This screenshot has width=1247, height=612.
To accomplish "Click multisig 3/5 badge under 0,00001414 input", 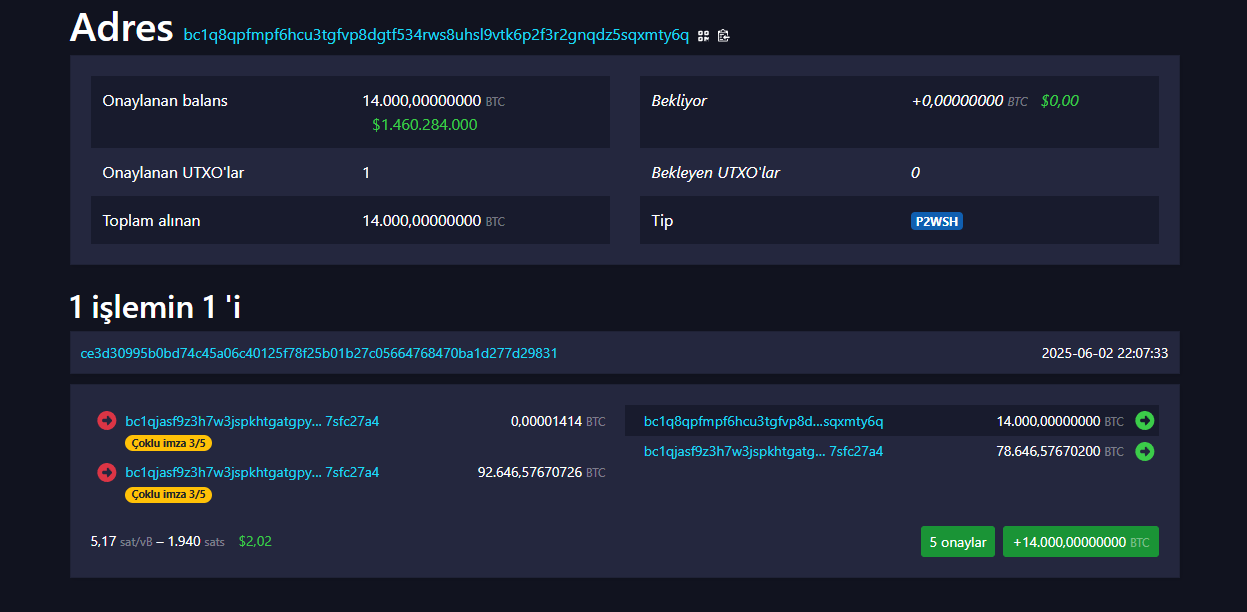I will [168, 443].
